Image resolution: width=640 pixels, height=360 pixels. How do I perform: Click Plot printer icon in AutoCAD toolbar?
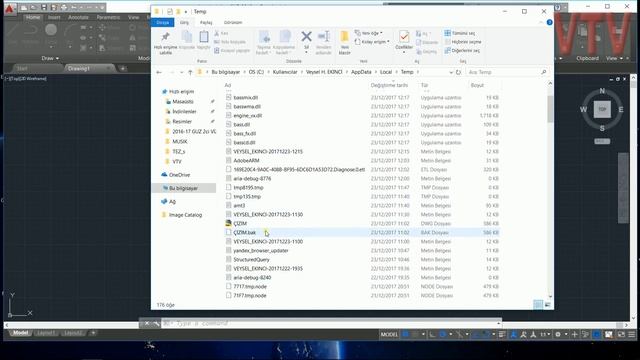[x=64, y=8]
